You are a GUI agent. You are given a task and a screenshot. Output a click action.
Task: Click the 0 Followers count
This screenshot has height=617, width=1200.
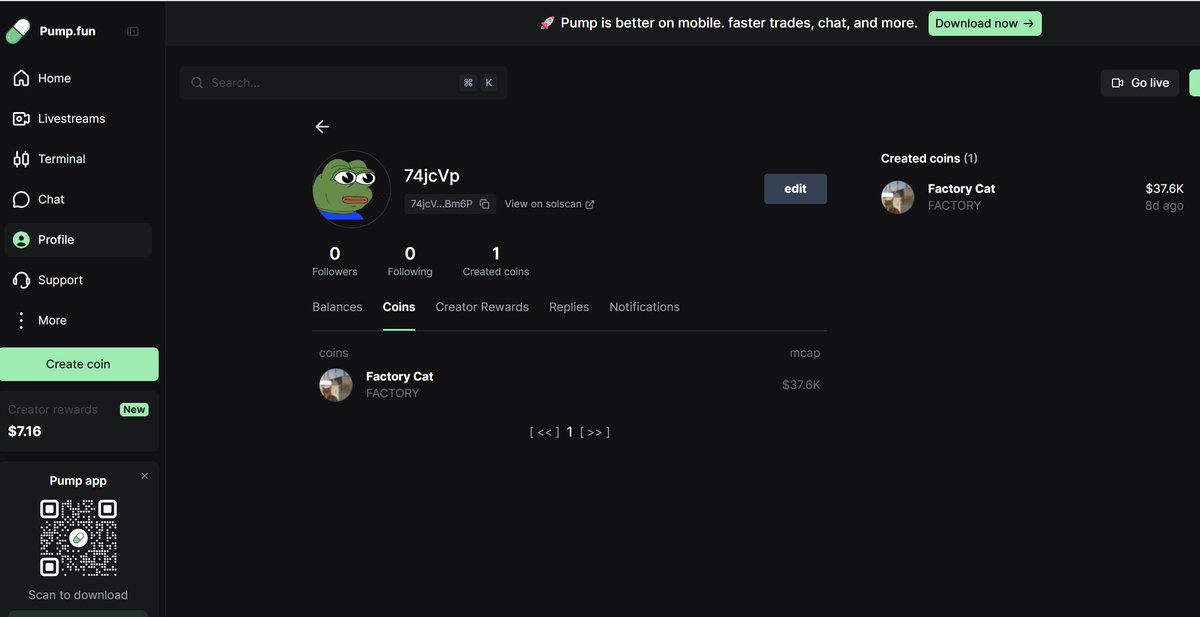[335, 261]
